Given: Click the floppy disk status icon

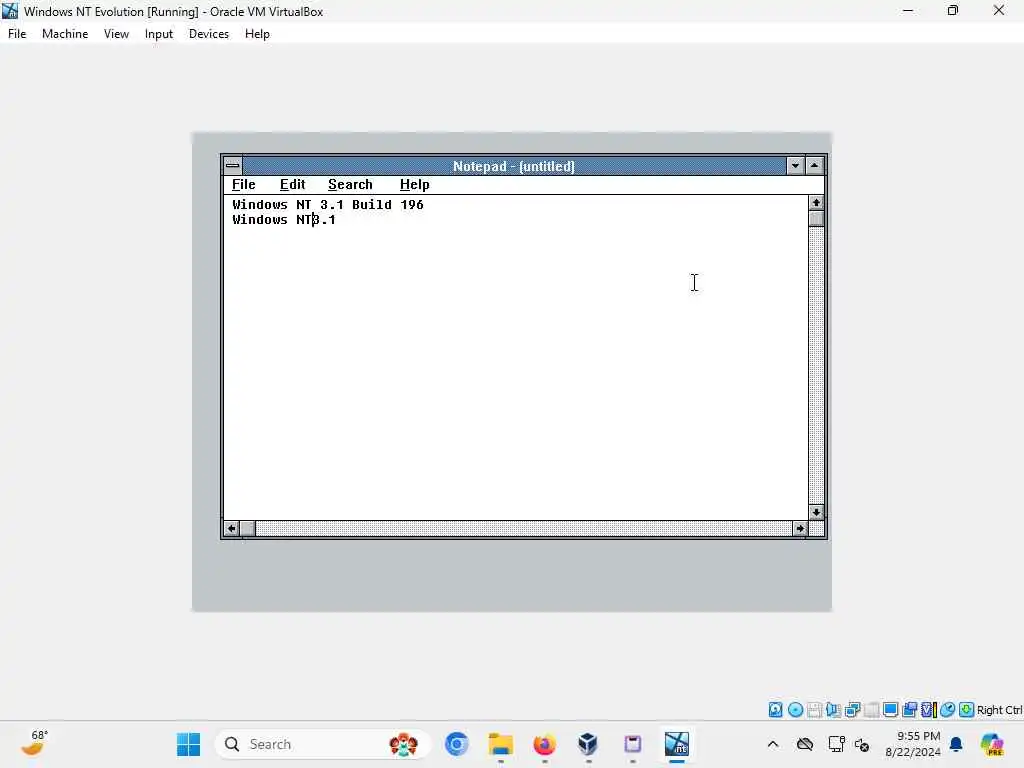Looking at the screenshot, I should tap(814, 710).
